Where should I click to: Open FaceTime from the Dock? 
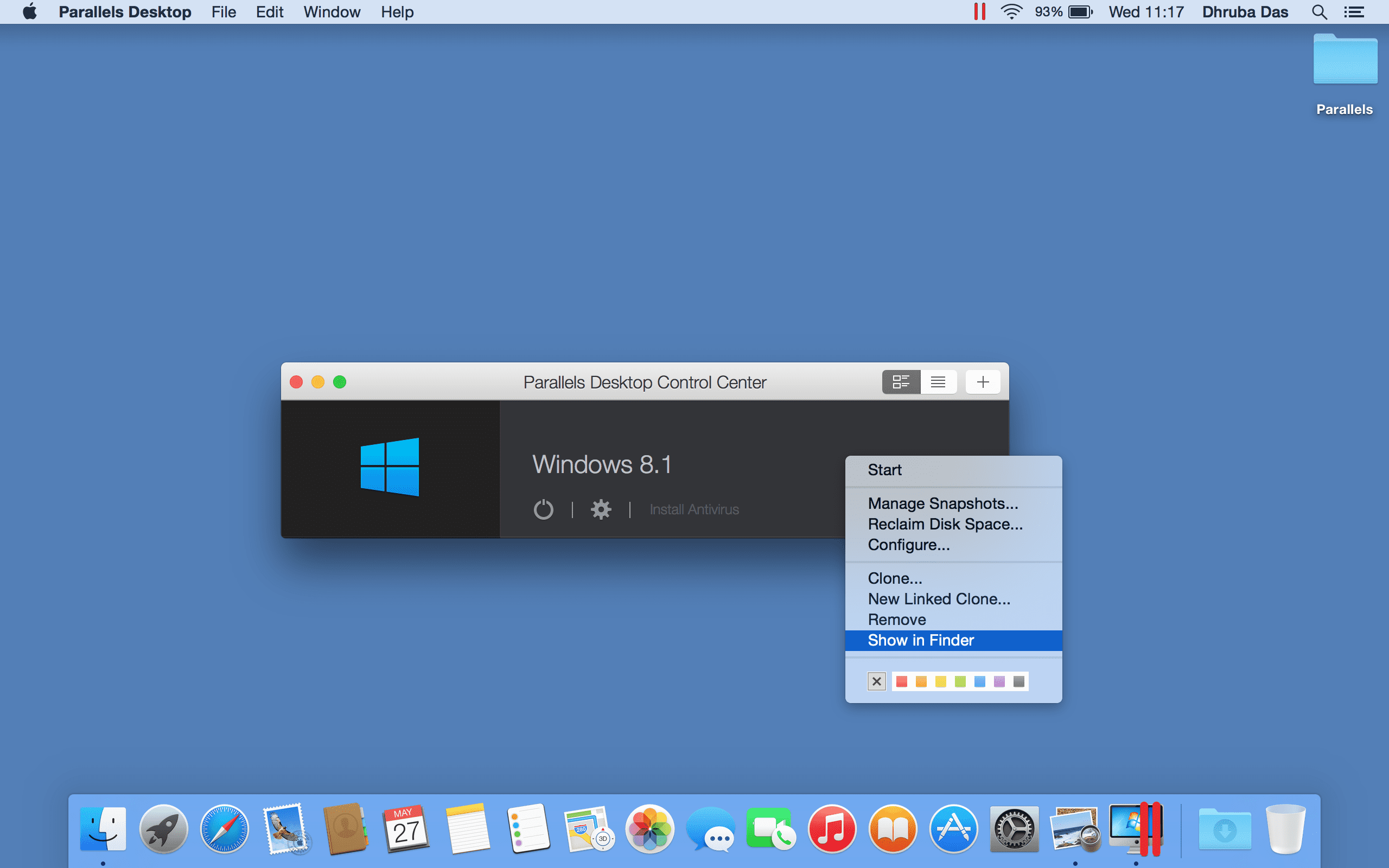click(771, 828)
